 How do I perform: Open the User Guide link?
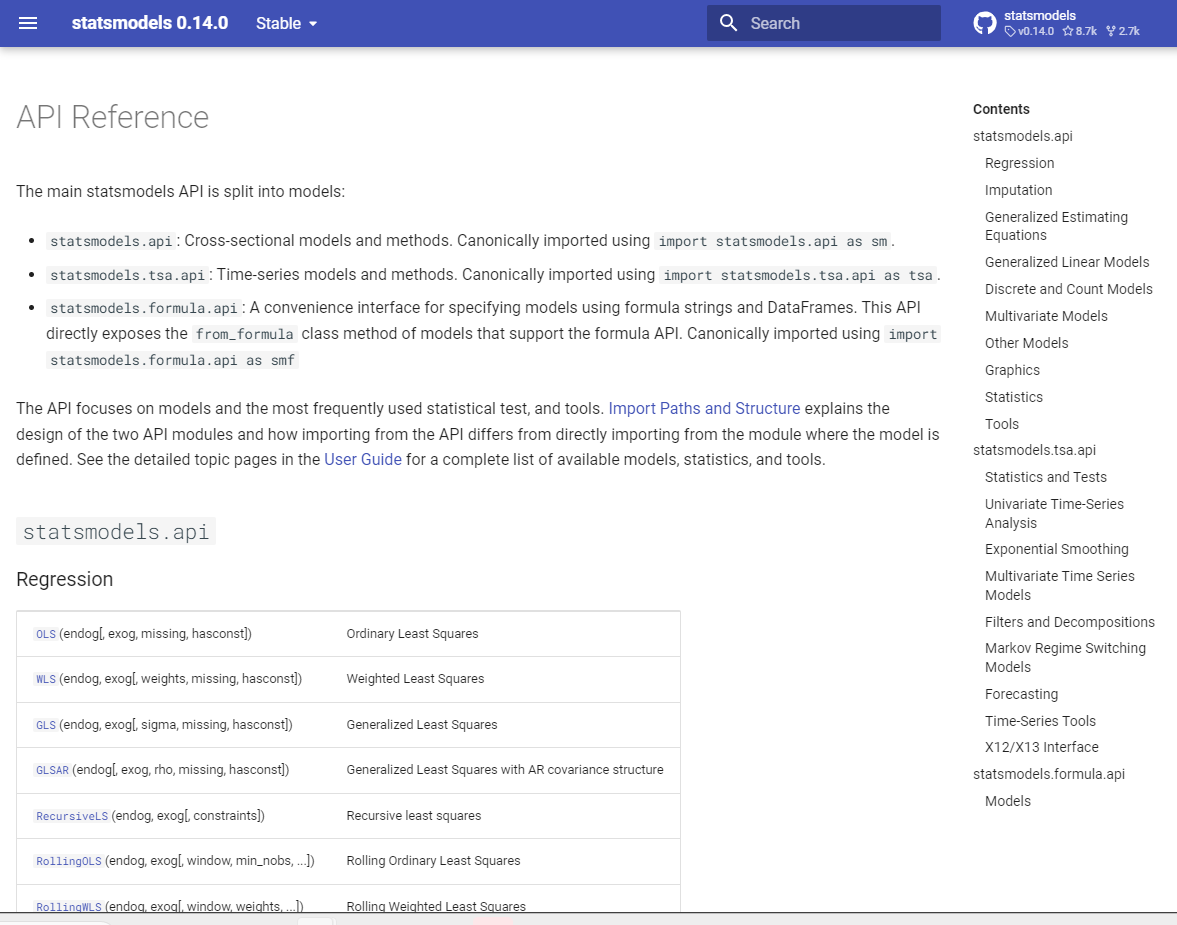point(363,459)
